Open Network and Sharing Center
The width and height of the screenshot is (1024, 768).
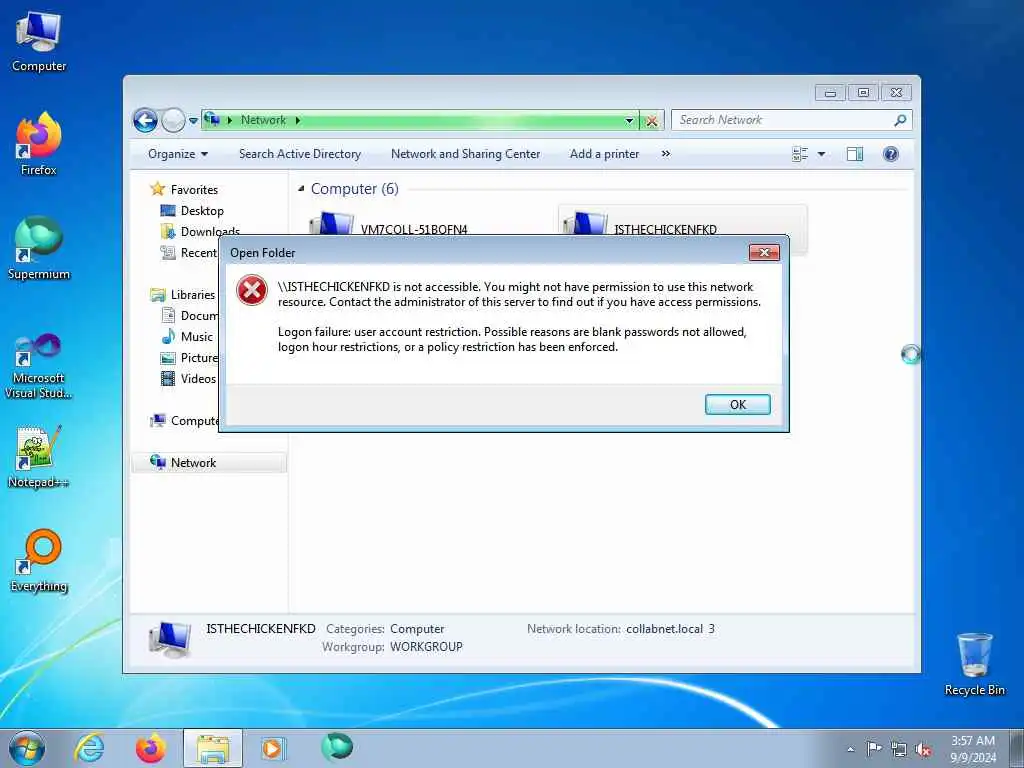[466, 154]
